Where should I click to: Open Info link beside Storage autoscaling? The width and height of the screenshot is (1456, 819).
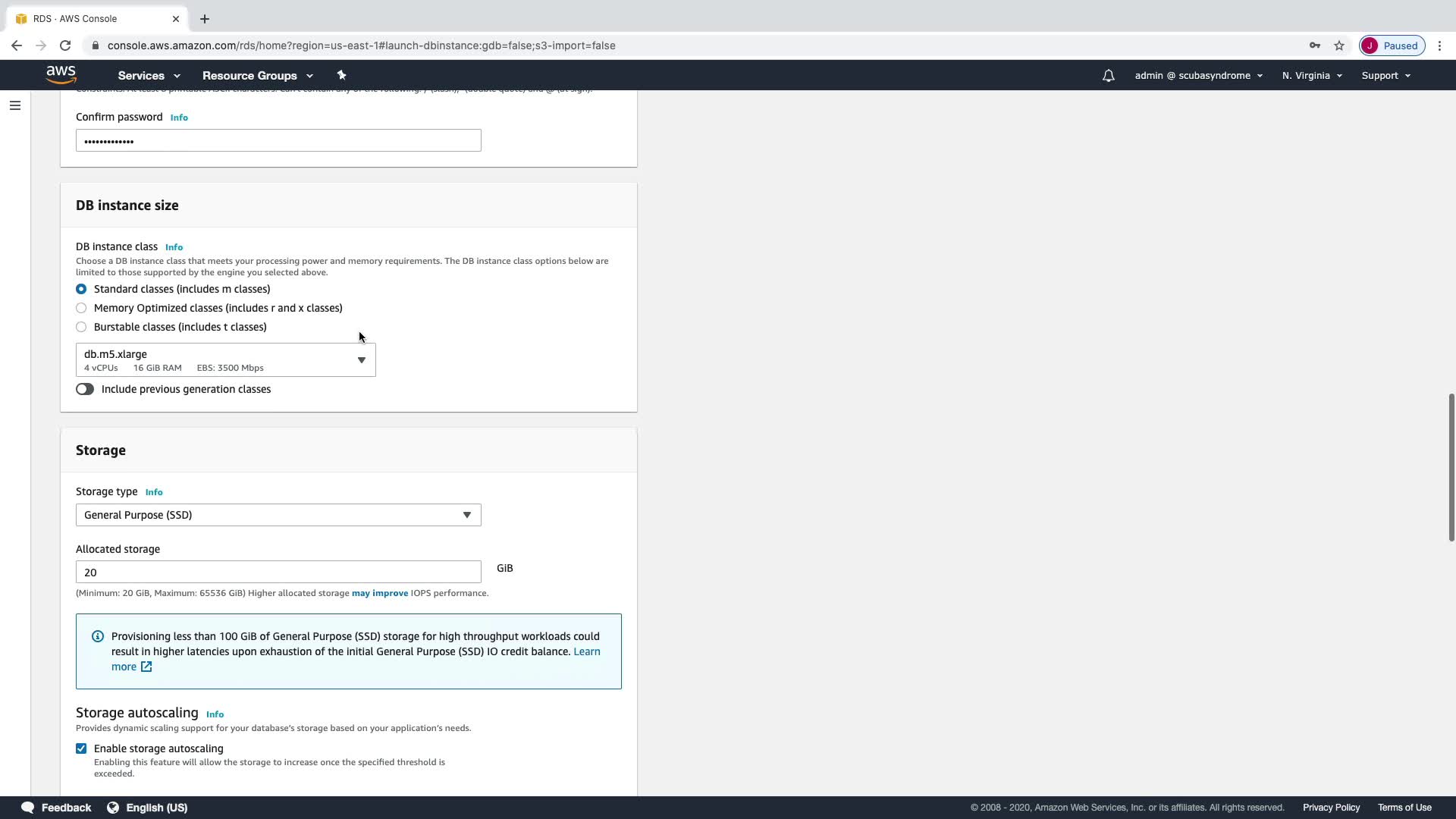click(215, 714)
